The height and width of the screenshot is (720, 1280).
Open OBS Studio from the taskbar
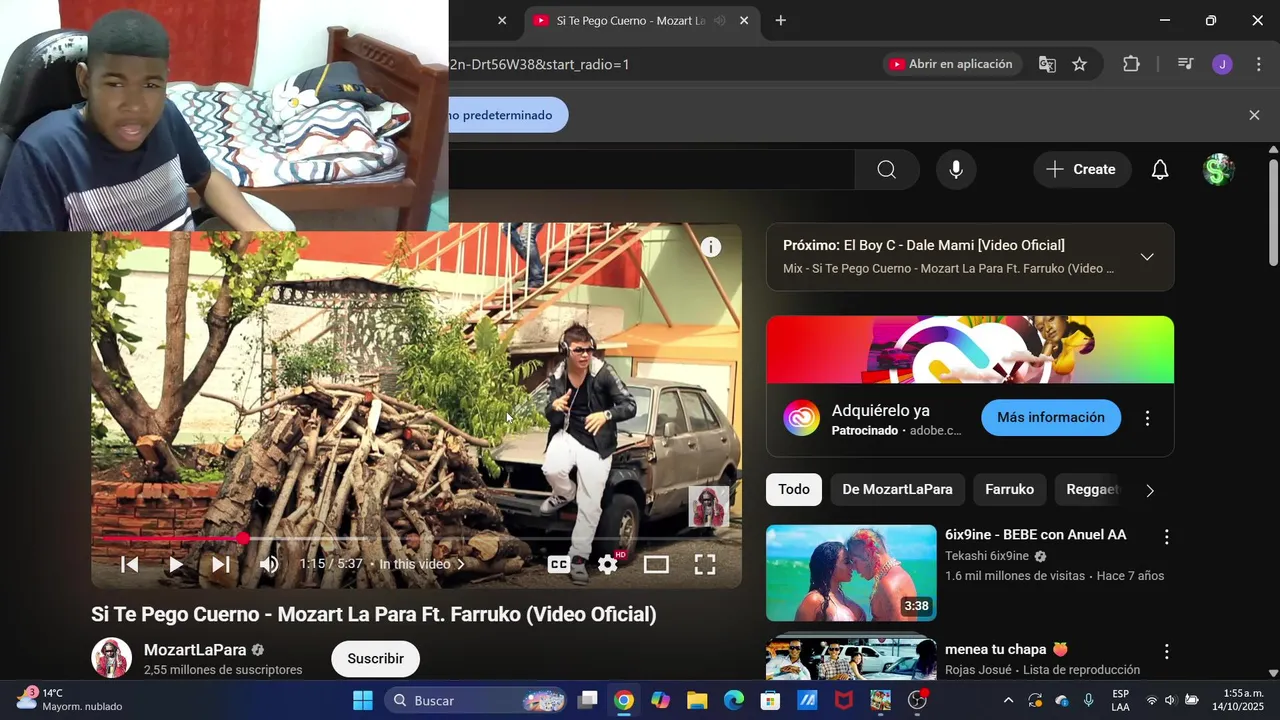917,700
